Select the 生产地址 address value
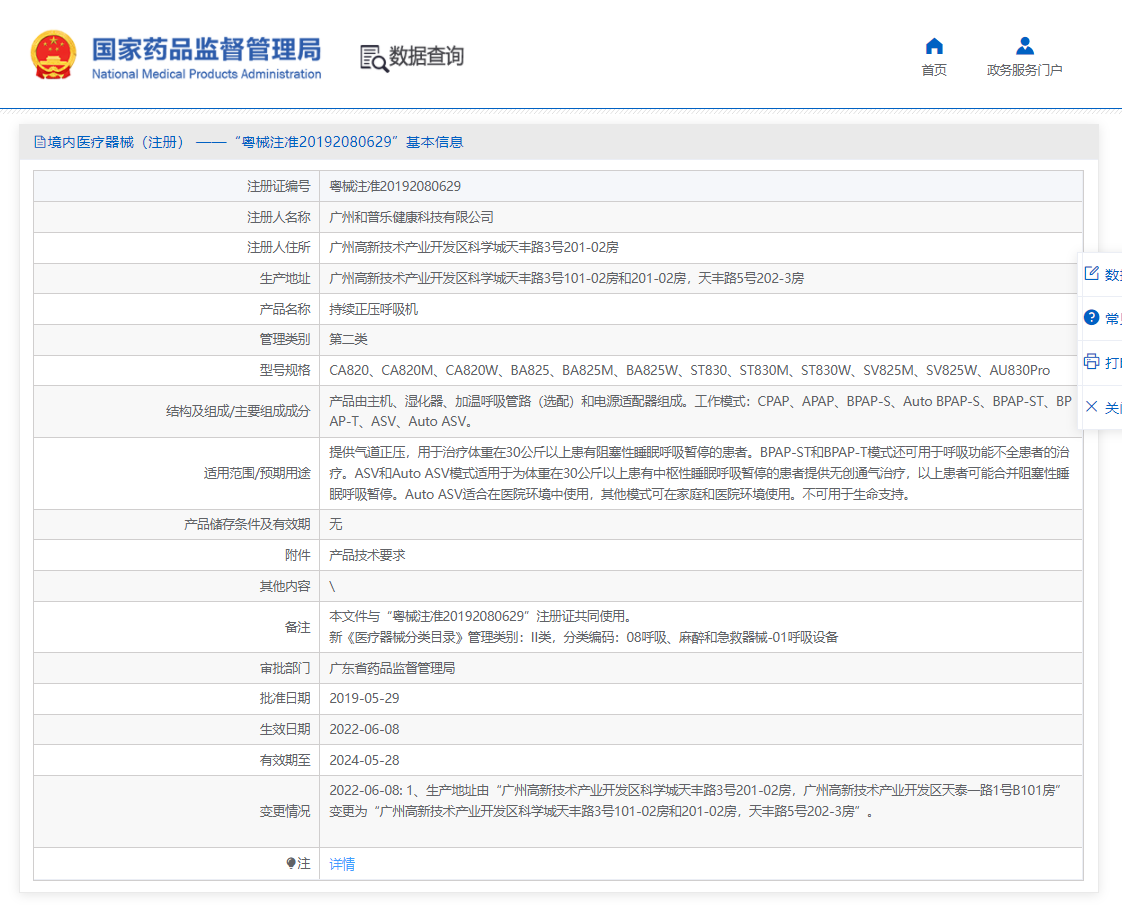1122x905 pixels. pyautogui.click(x=567, y=278)
